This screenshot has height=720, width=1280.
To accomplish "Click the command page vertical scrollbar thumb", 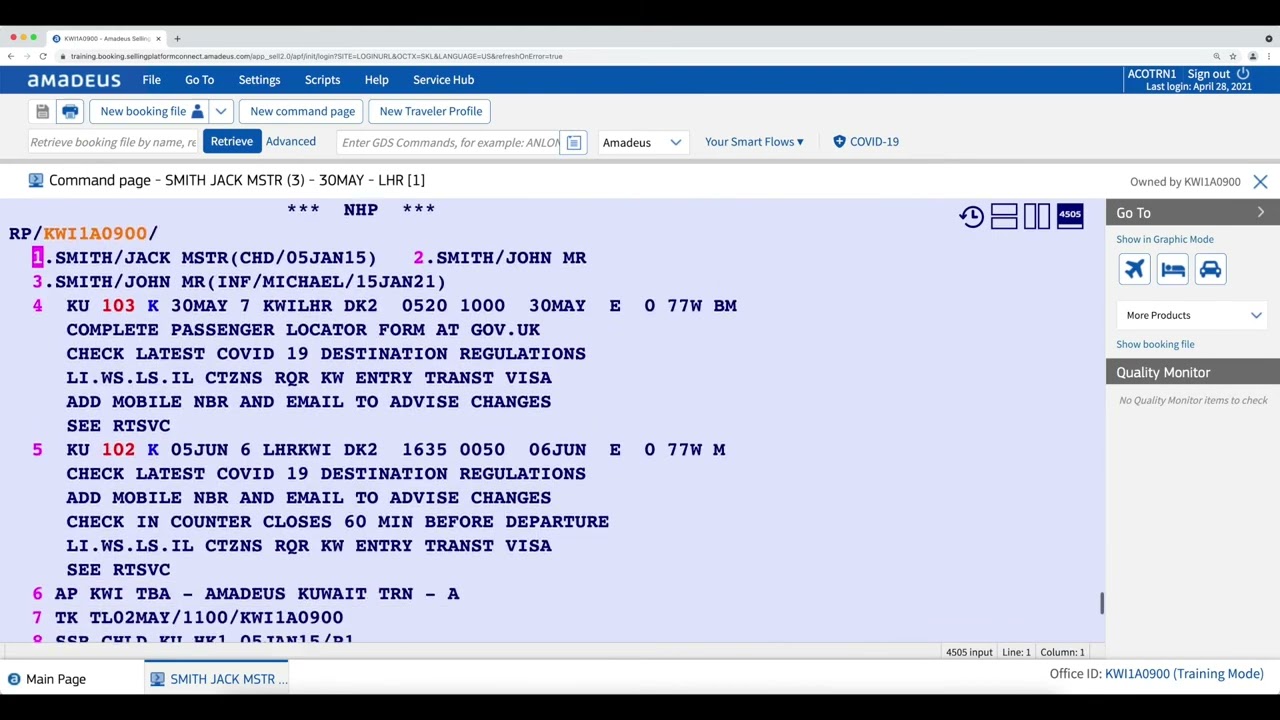I will [1102, 603].
